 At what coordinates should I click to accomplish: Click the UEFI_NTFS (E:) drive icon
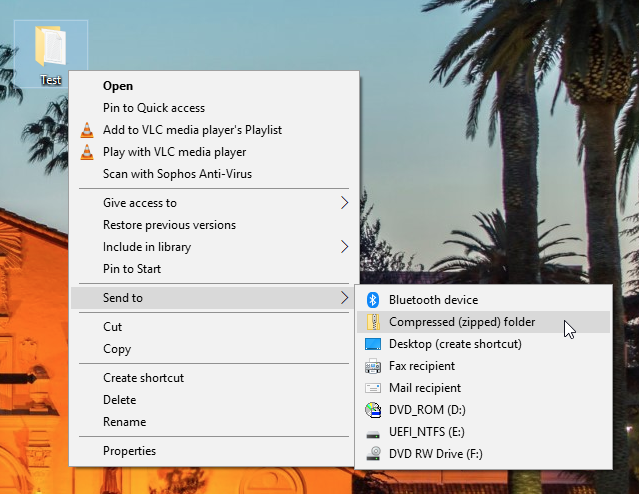[373, 432]
